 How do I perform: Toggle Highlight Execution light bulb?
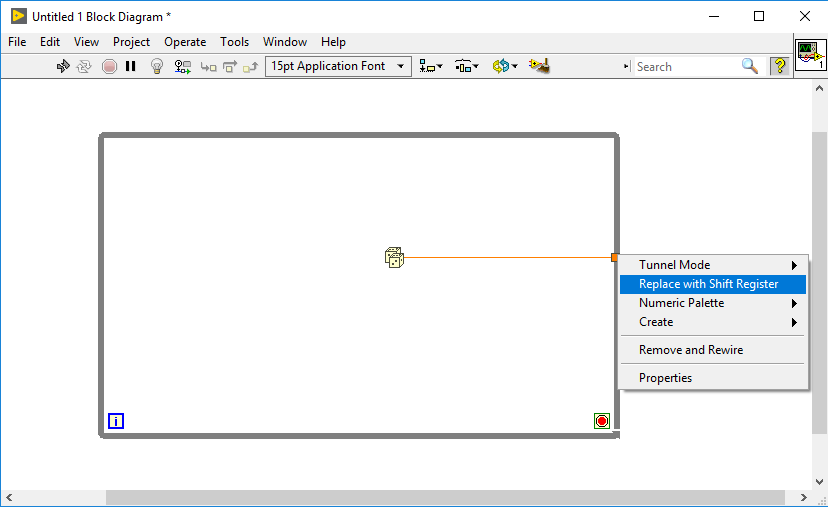[157, 66]
